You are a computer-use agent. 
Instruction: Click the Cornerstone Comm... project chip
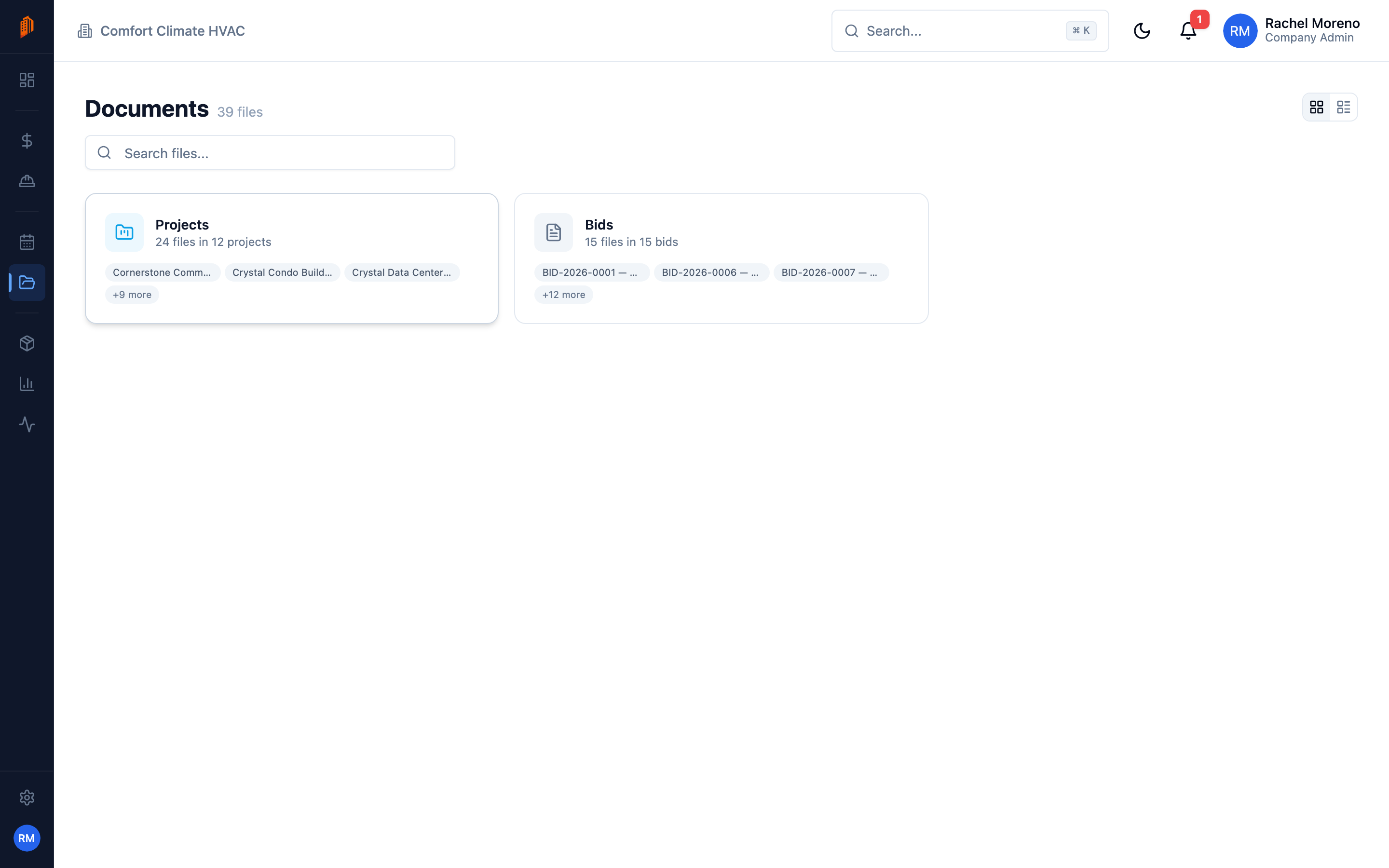point(163,272)
